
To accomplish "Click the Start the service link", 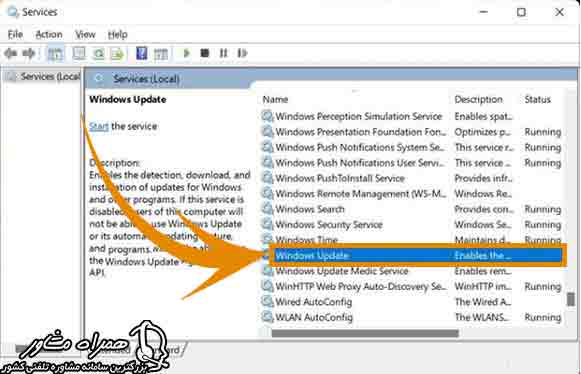I will tap(99, 126).
